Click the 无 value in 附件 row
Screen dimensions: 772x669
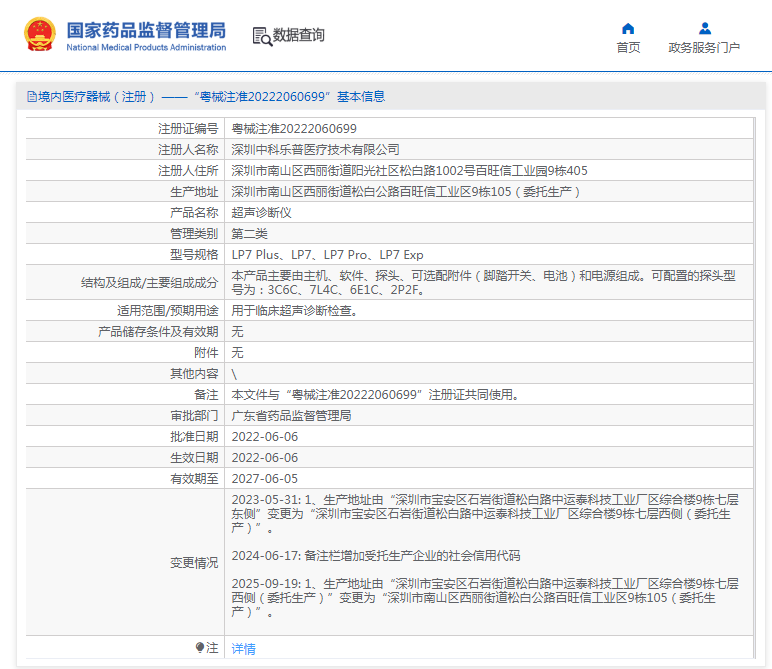tap(237, 353)
